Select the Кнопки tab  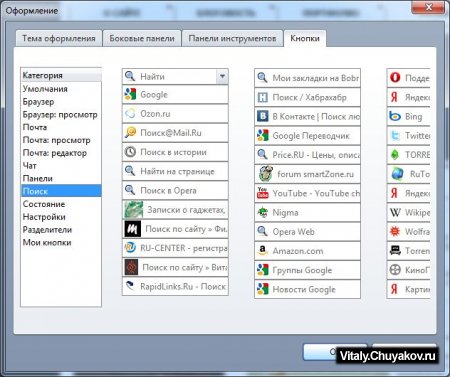click(x=305, y=39)
